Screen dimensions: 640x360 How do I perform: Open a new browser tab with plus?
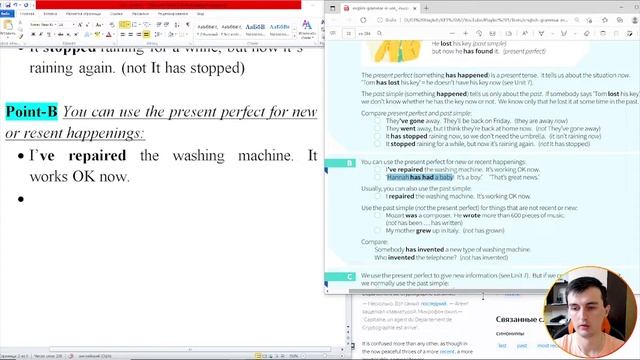pyautogui.click(x=426, y=8)
